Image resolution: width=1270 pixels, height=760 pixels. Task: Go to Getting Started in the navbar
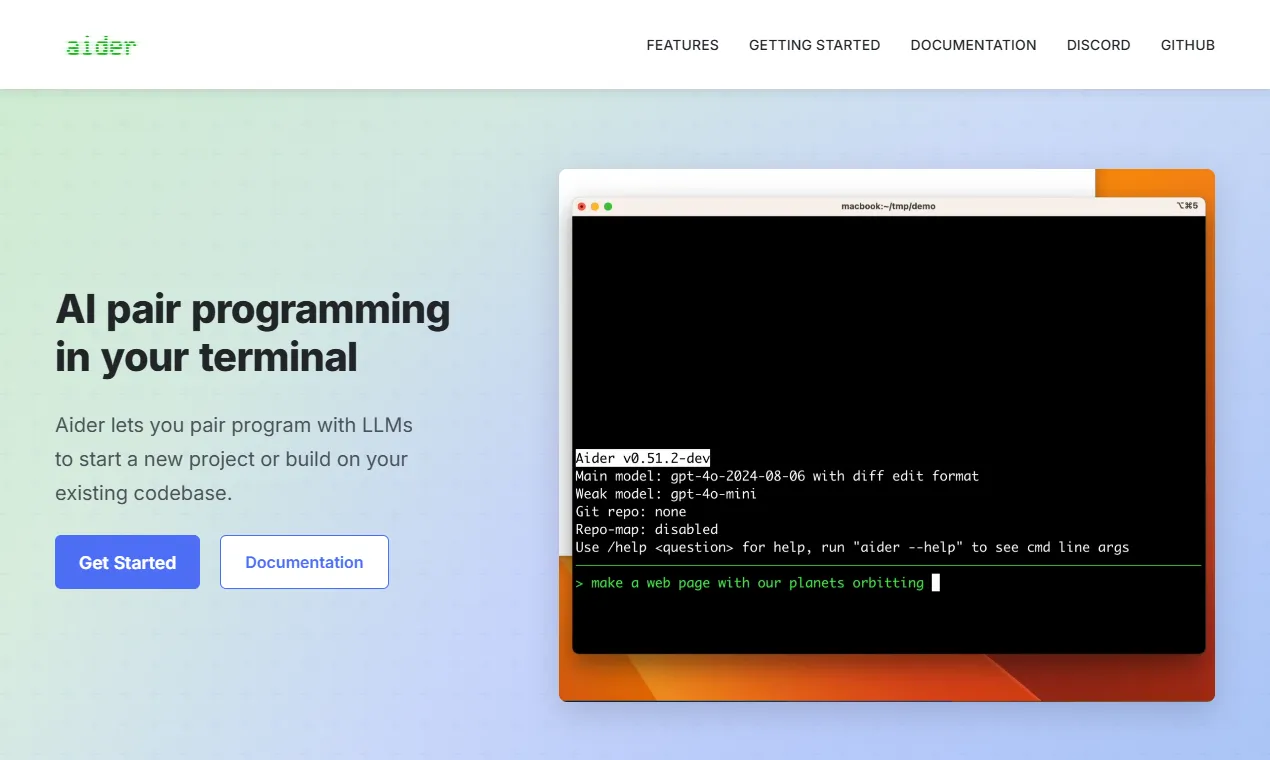point(815,45)
